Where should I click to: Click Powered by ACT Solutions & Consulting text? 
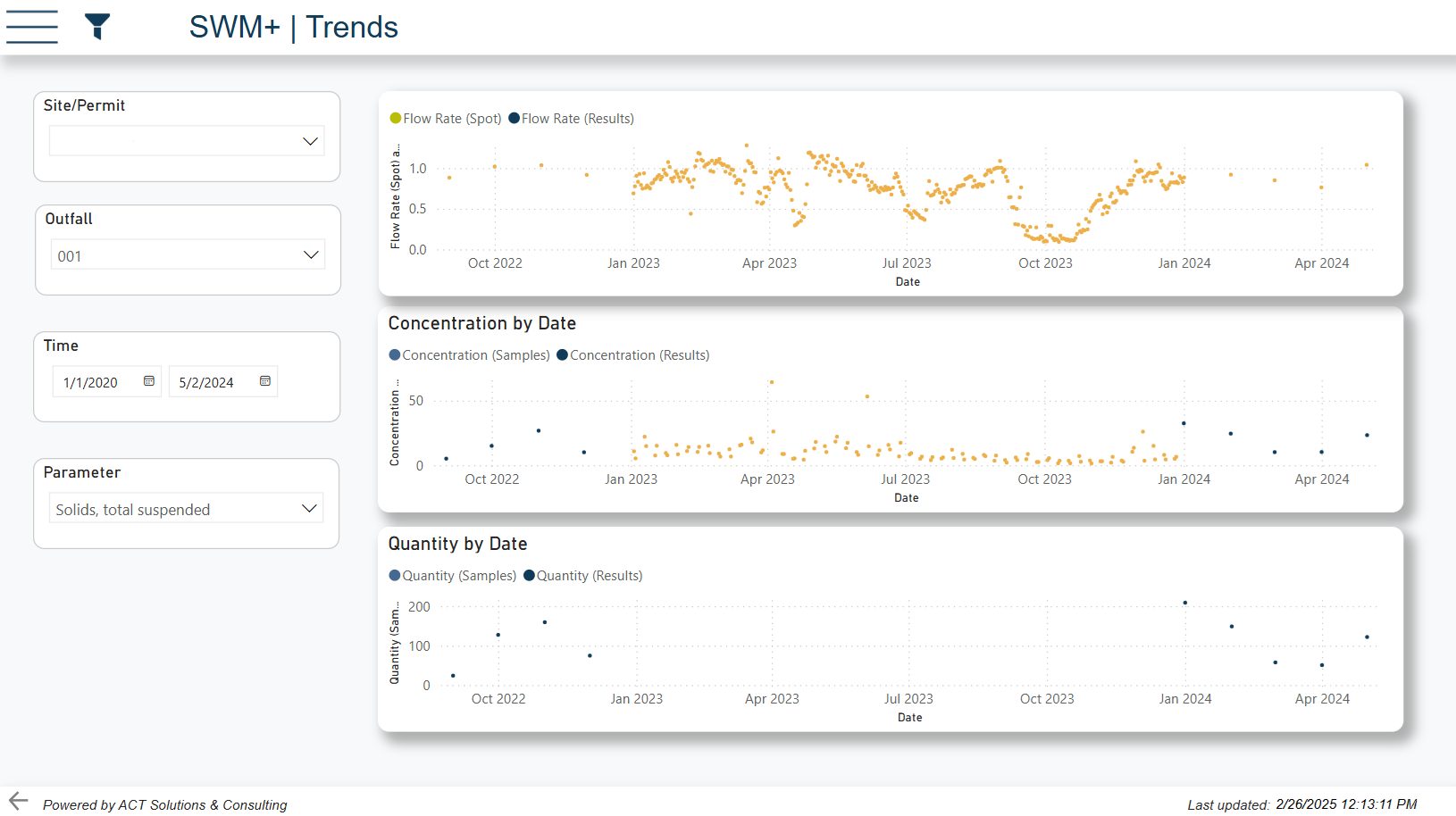[x=165, y=805]
